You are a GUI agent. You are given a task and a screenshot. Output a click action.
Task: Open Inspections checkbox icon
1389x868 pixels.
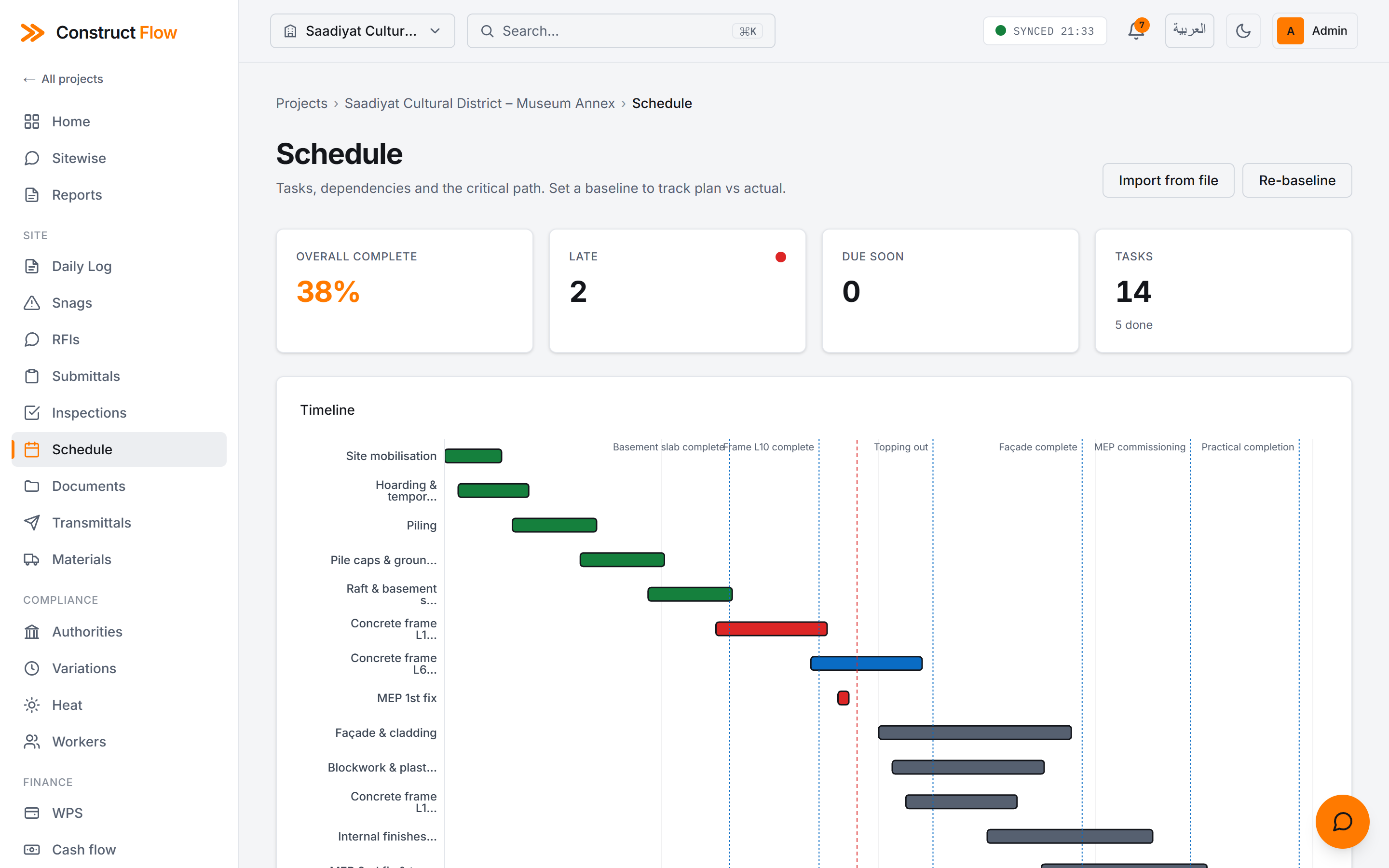[31, 413]
